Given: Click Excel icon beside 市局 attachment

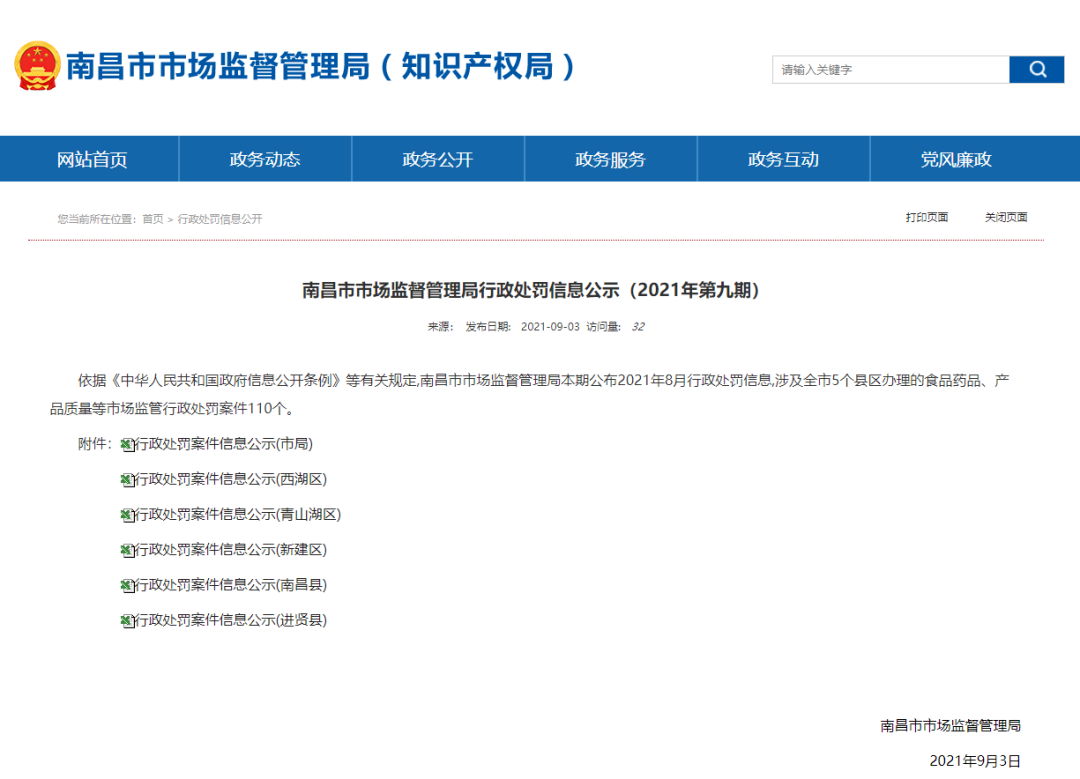Looking at the screenshot, I should (x=127, y=445).
